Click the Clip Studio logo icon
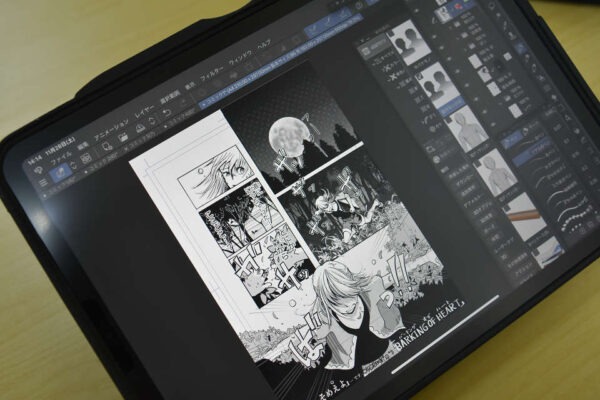This screenshot has width=600, height=400. [39, 168]
